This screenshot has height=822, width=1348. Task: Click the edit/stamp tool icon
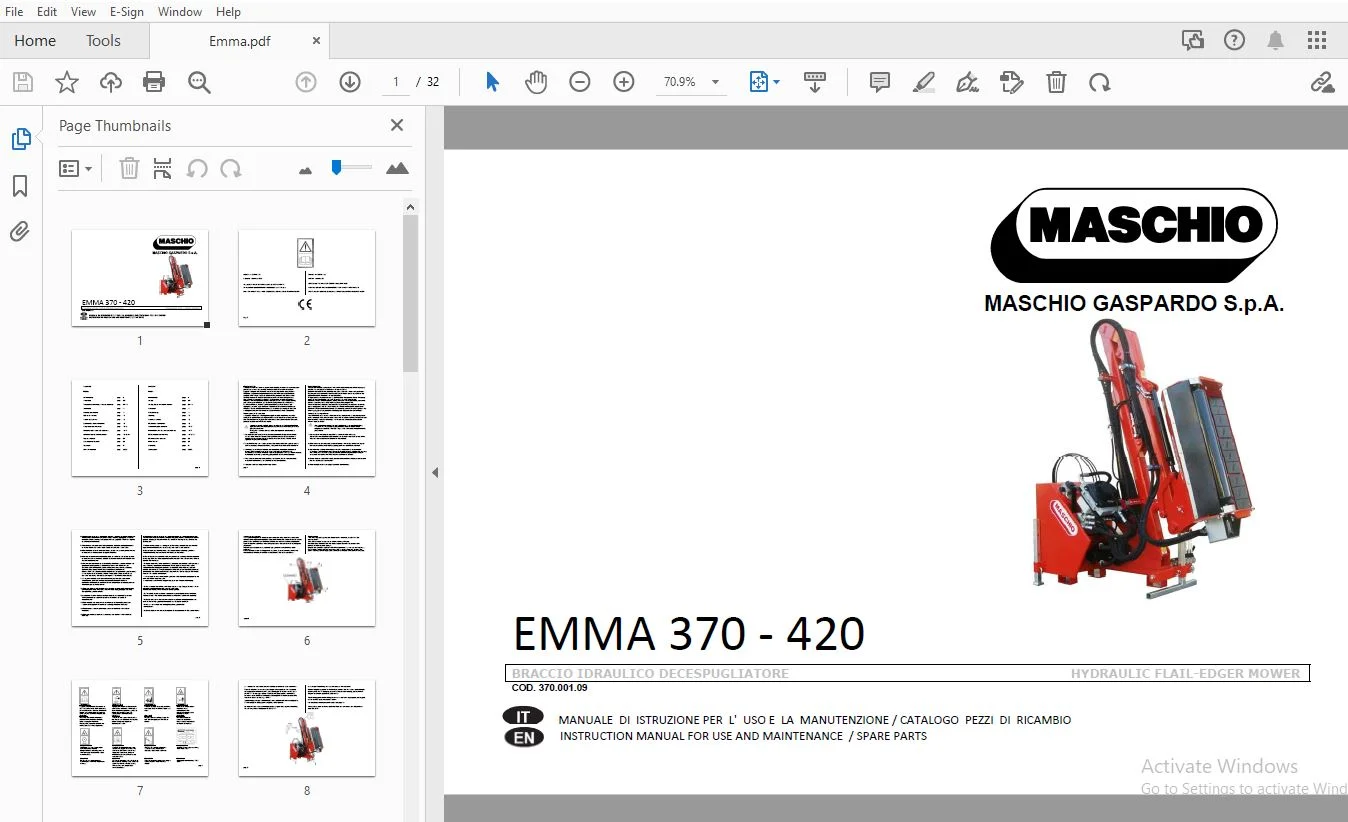(x=1012, y=82)
